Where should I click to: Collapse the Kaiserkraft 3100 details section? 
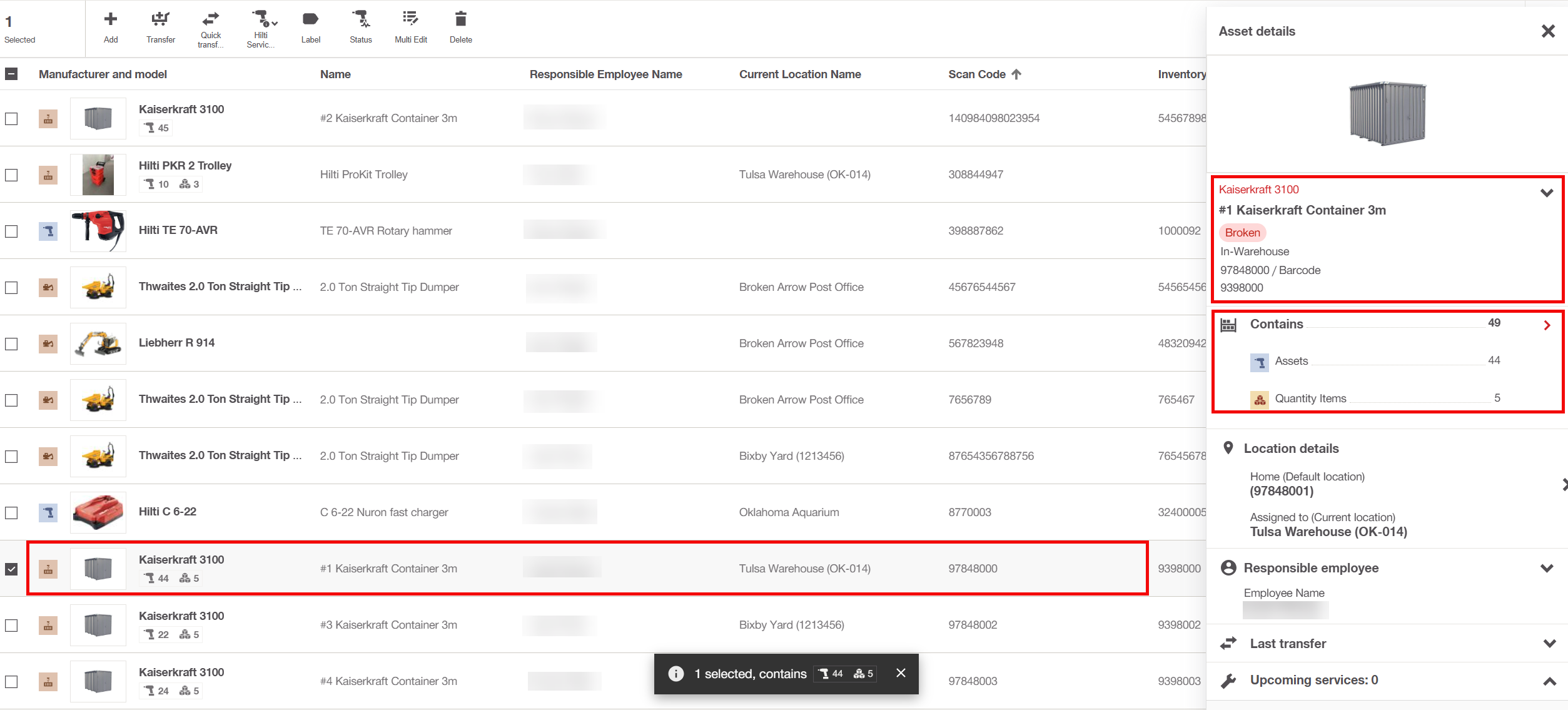pos(1547,193)
